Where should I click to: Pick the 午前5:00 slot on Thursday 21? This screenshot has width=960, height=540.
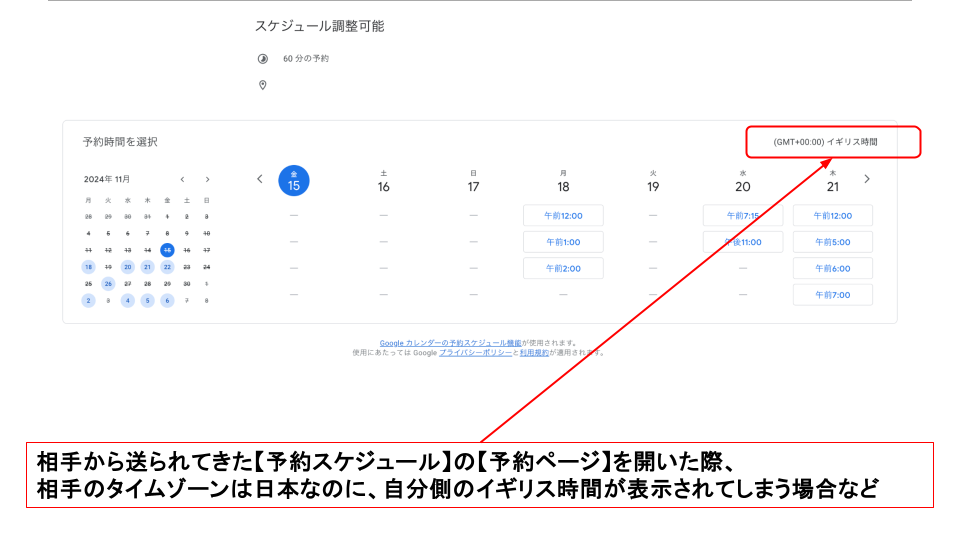(832, 242)
